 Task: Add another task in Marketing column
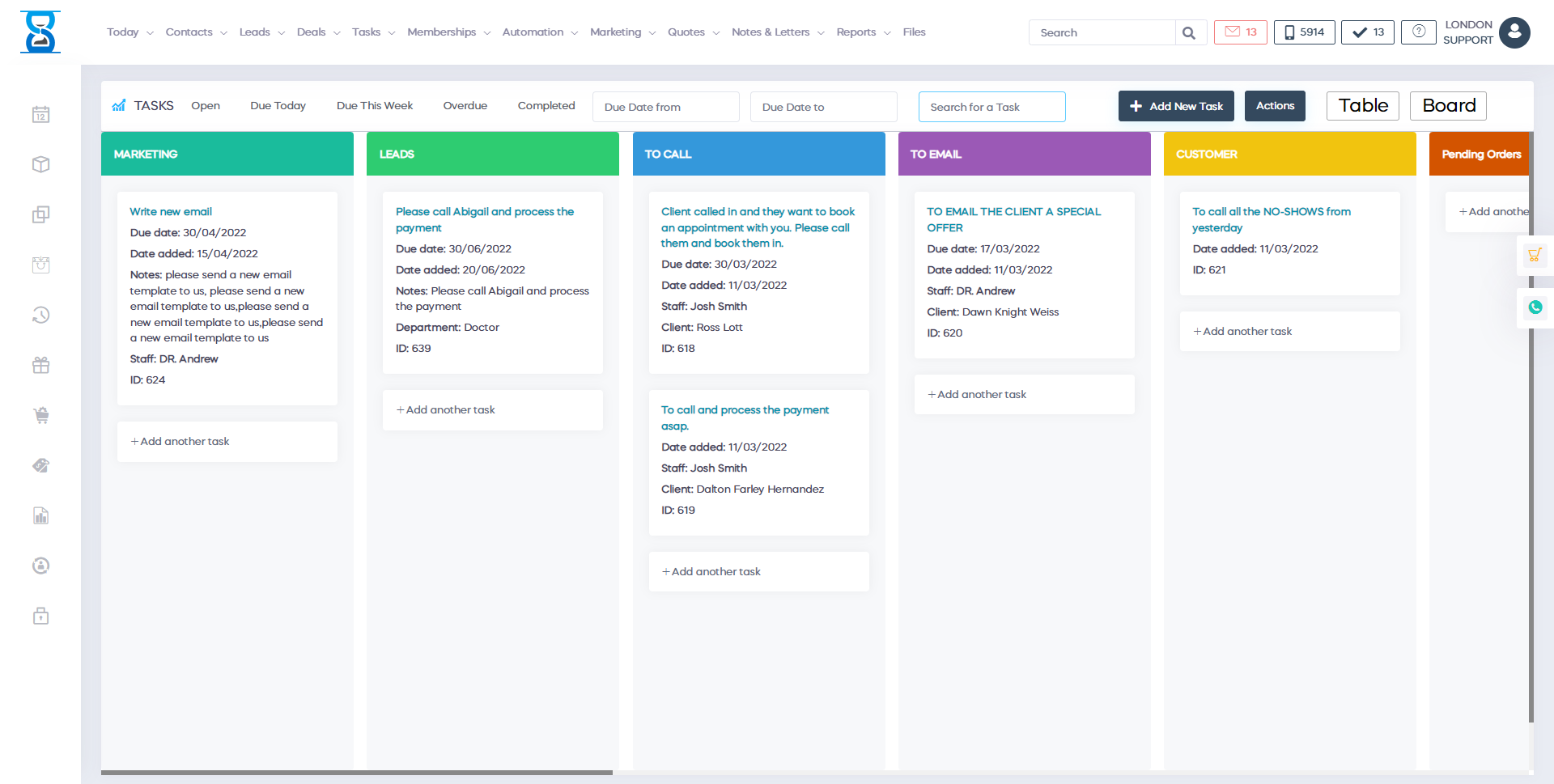pyautogui.click(x=185, y=442)
